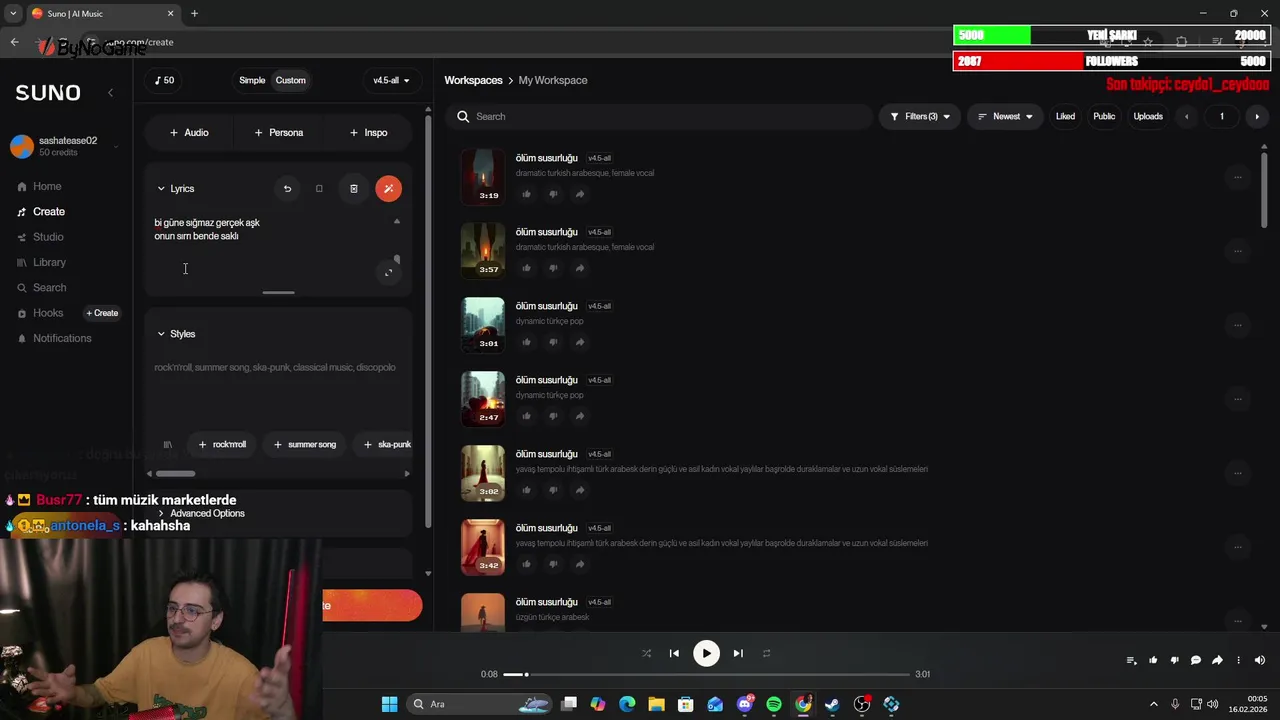
Task: Thumbs down the playing song in player bar
Action: tap(1174, 660)
